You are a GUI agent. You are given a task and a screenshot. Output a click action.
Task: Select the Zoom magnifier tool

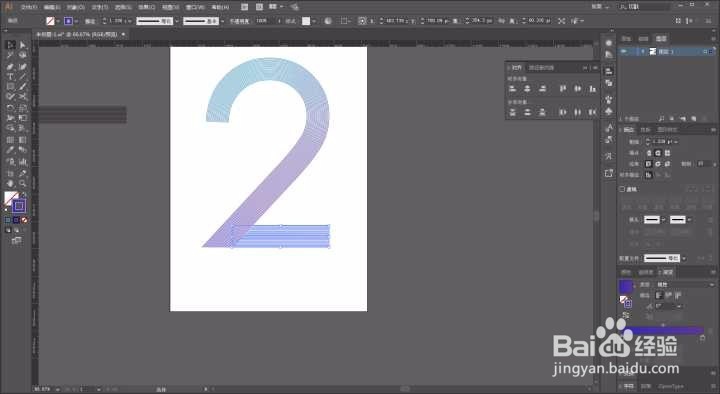click(22, 183)
